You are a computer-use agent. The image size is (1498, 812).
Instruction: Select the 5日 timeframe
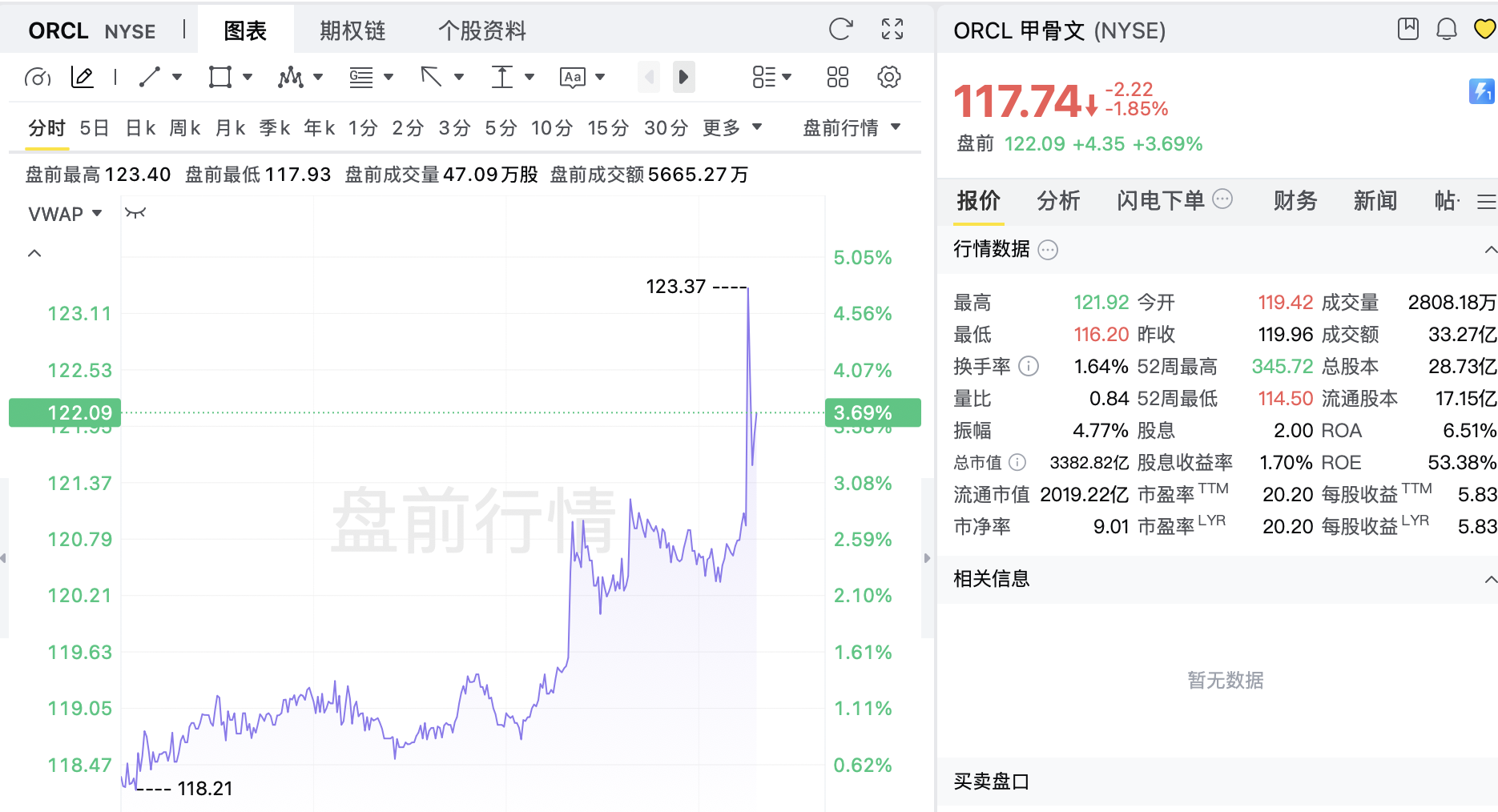[94, 127]
